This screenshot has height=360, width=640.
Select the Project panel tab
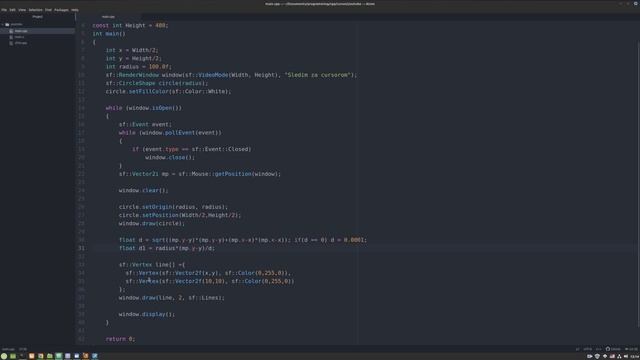pos(38,17)
